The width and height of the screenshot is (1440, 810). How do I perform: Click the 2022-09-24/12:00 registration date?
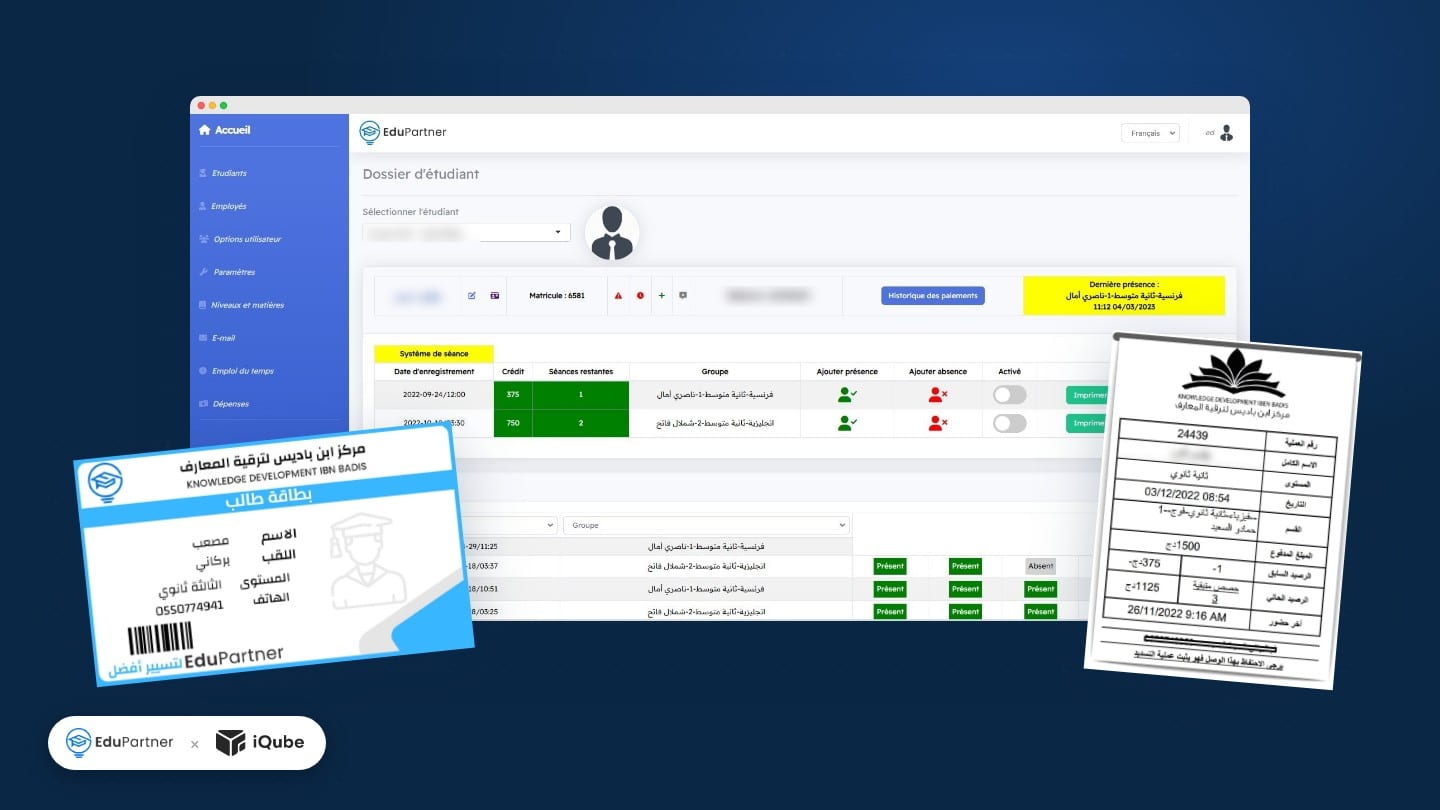point(434,395)
